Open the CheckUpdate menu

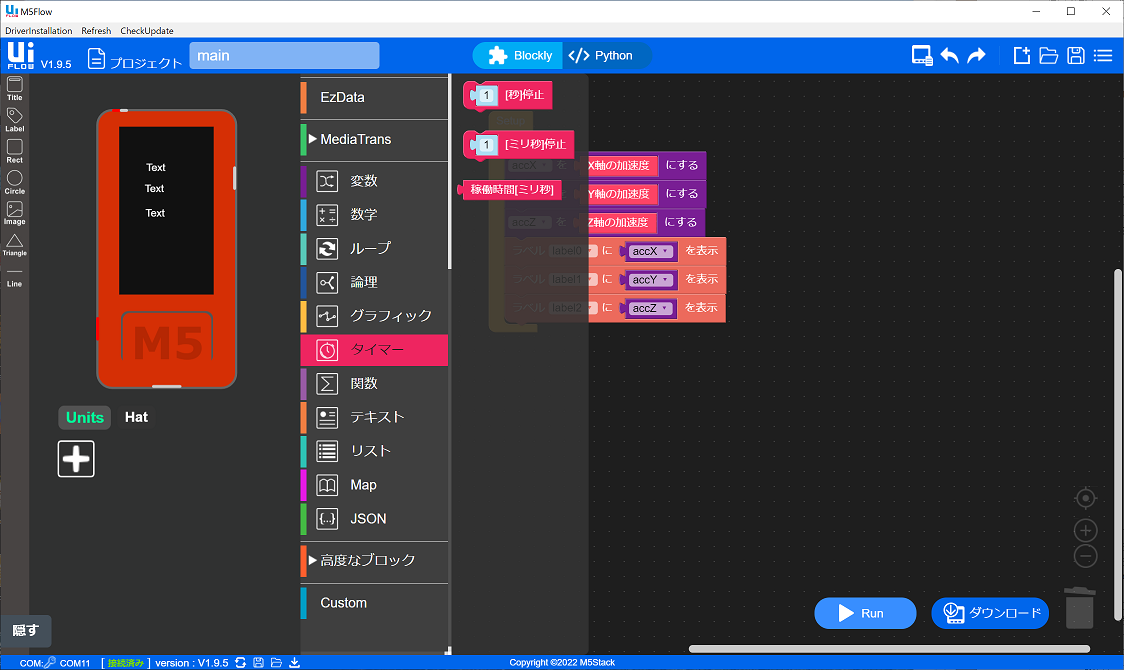tap(147, 31)
